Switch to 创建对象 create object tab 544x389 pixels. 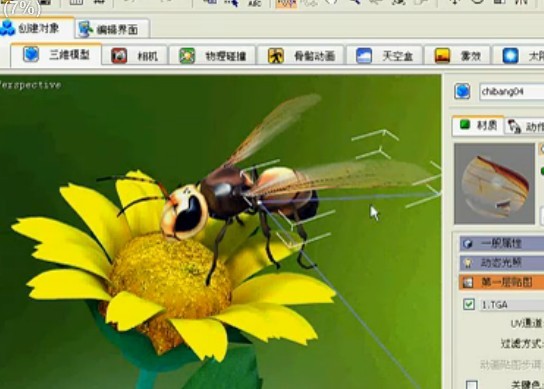(x=37, y=28)
